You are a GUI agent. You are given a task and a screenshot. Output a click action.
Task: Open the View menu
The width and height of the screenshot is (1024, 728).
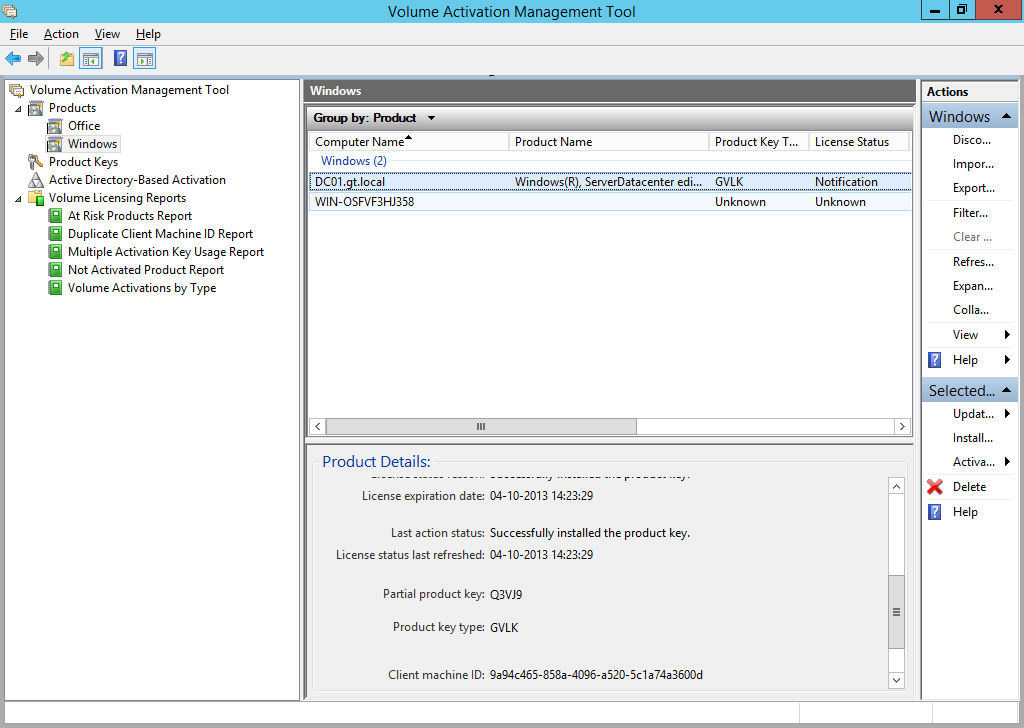tap(107, 34)
